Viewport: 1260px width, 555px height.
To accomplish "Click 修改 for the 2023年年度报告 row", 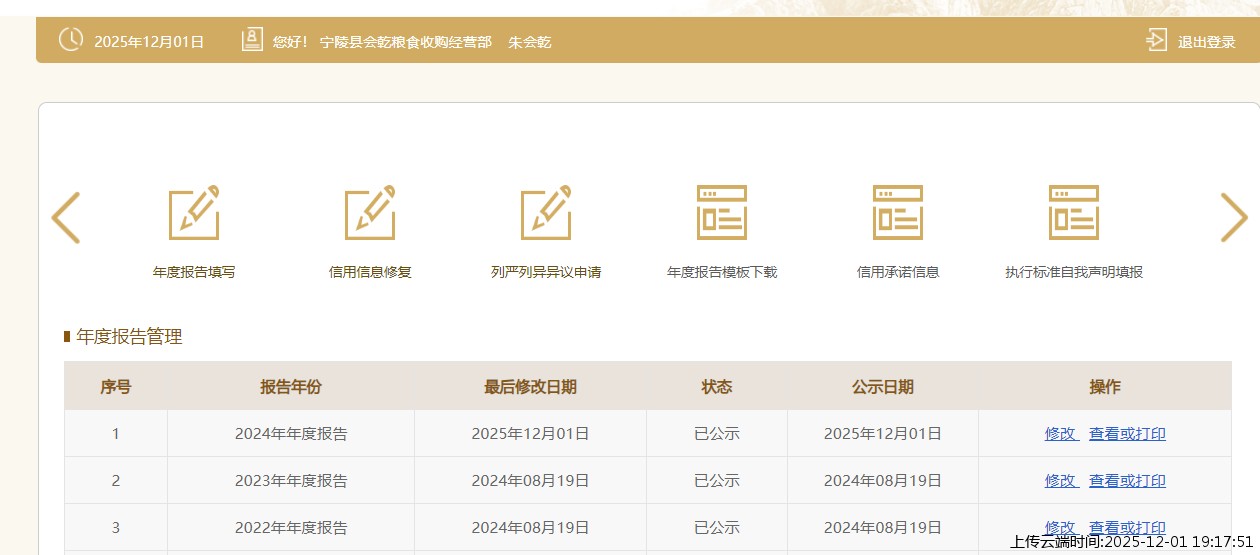I will [1060, 481].
